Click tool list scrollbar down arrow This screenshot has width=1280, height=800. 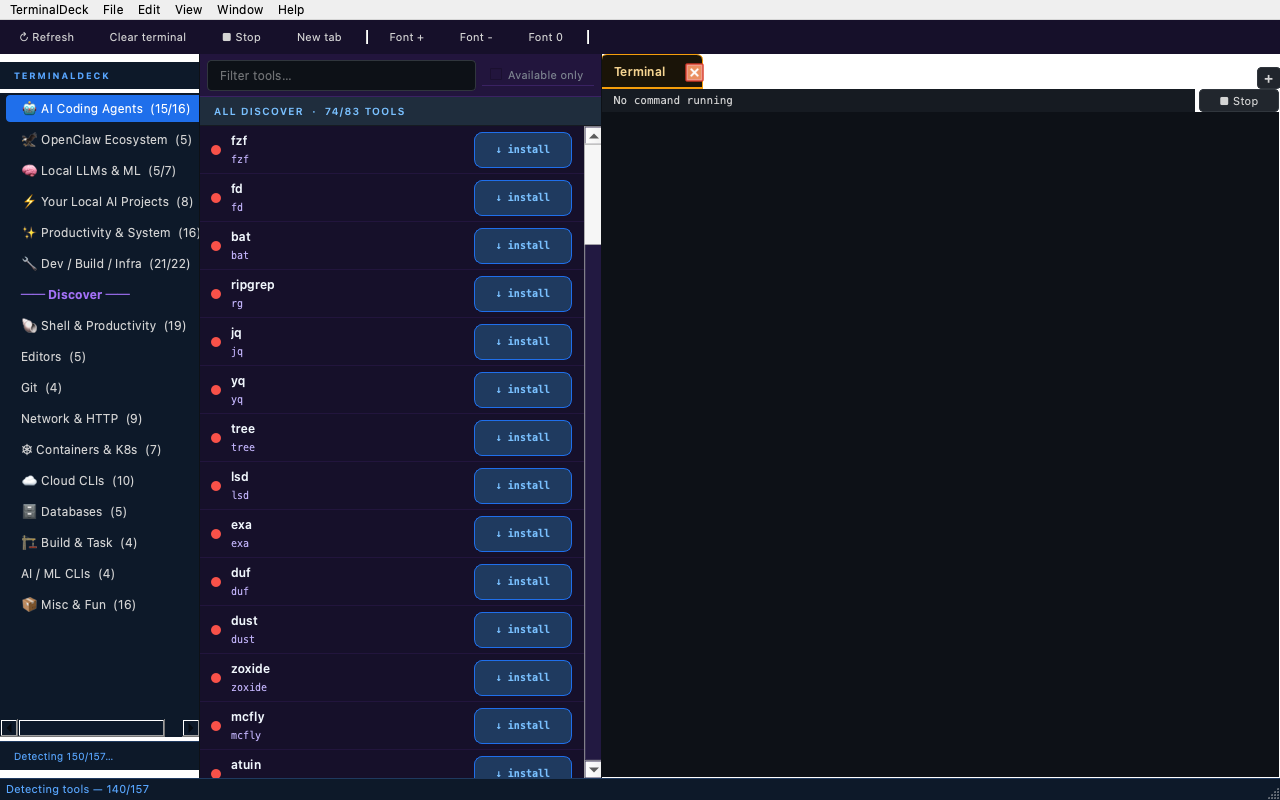(x=593, y=769)
